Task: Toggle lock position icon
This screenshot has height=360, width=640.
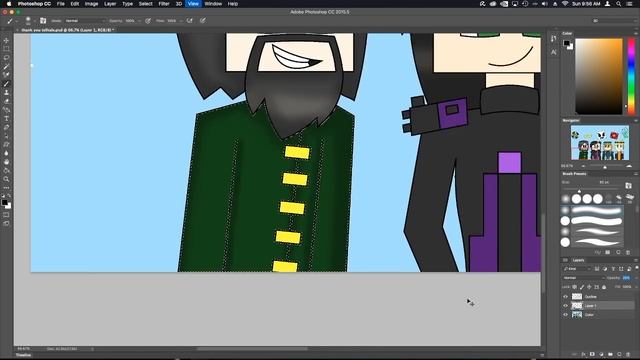Action: tap(589, 287)
